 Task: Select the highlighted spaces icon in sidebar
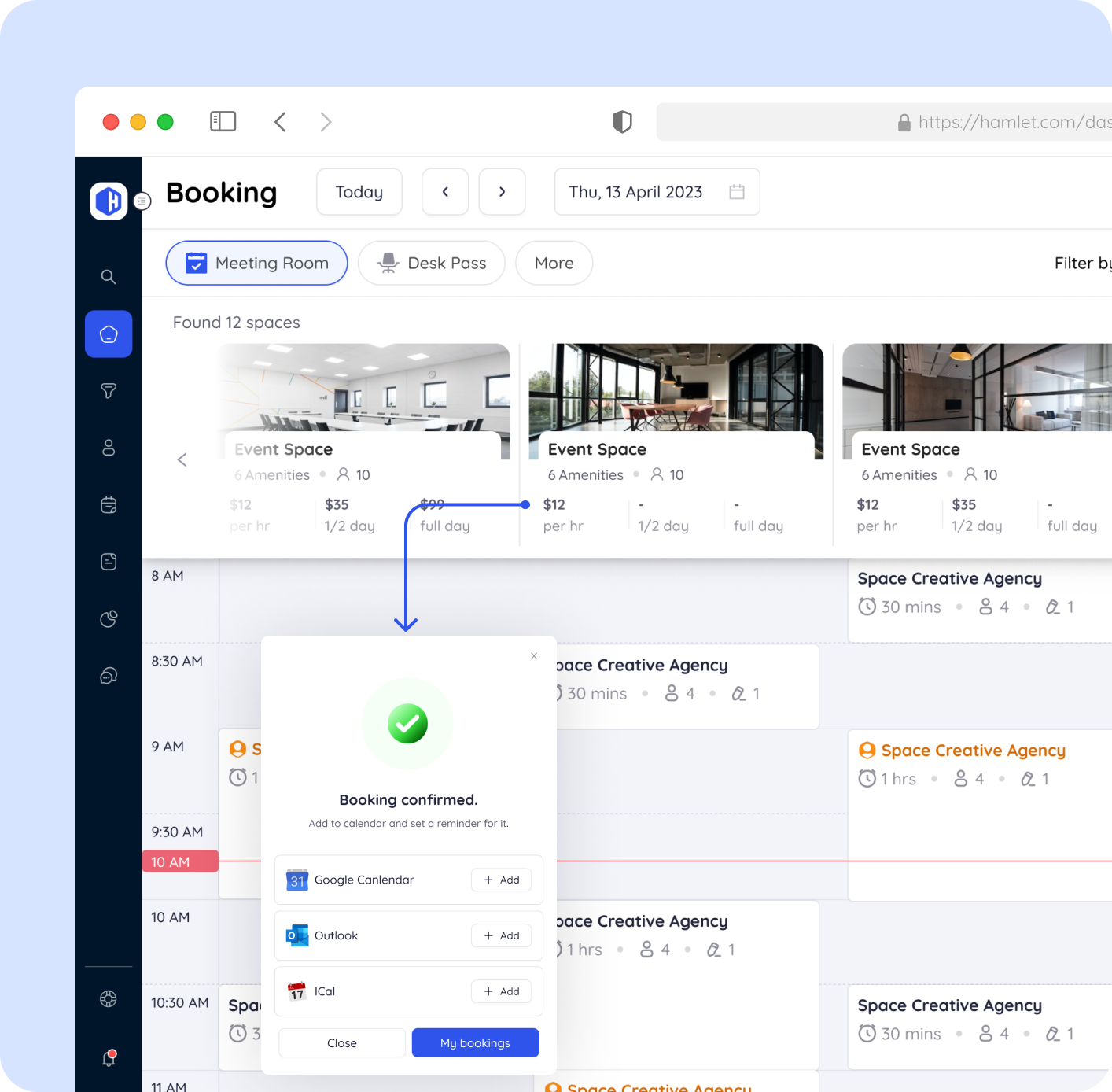point(109,334)
